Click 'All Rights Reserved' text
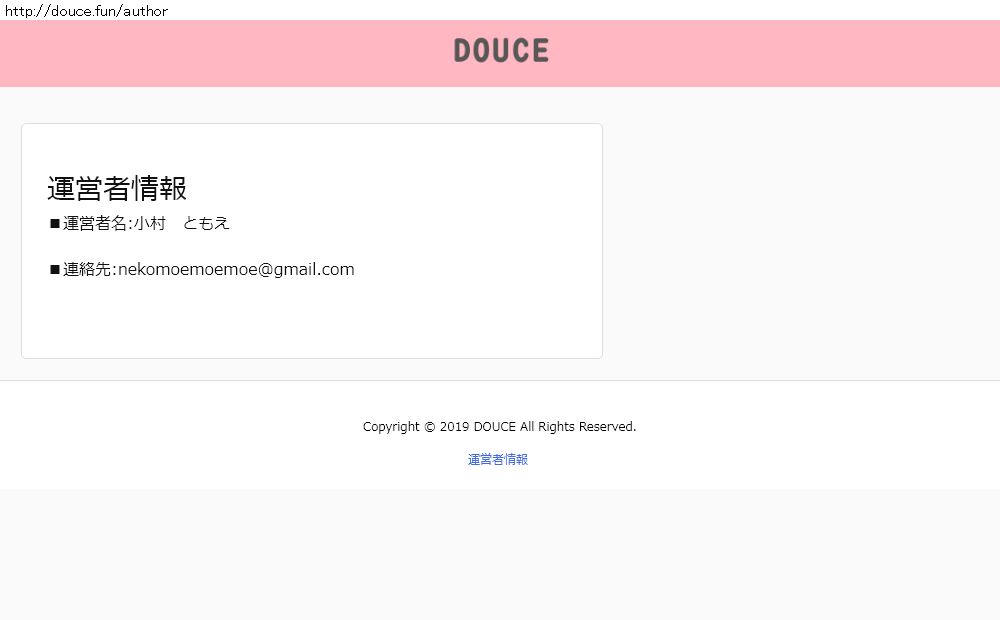The width and height of the screenshot is (1000, 620). coord(578,427)
